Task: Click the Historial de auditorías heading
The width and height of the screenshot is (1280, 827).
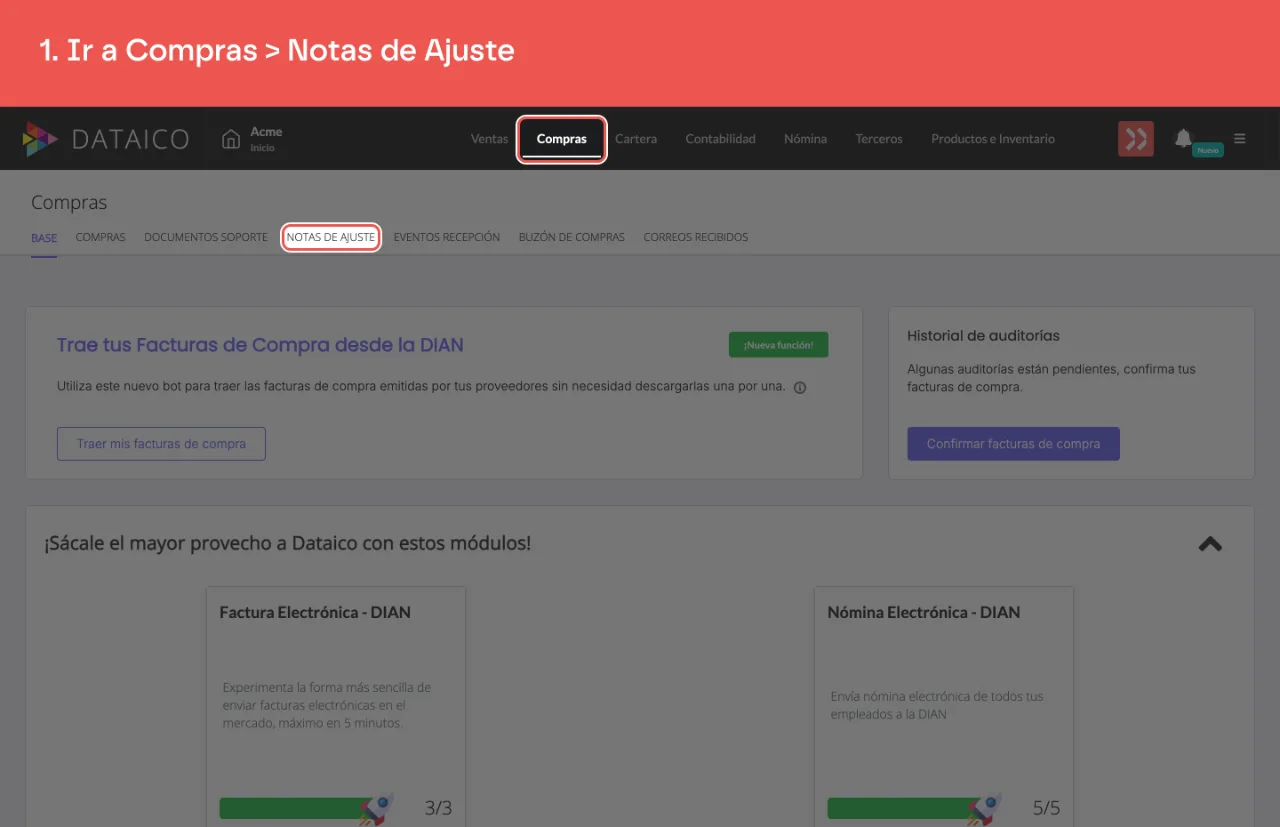Action: point(983,336)
